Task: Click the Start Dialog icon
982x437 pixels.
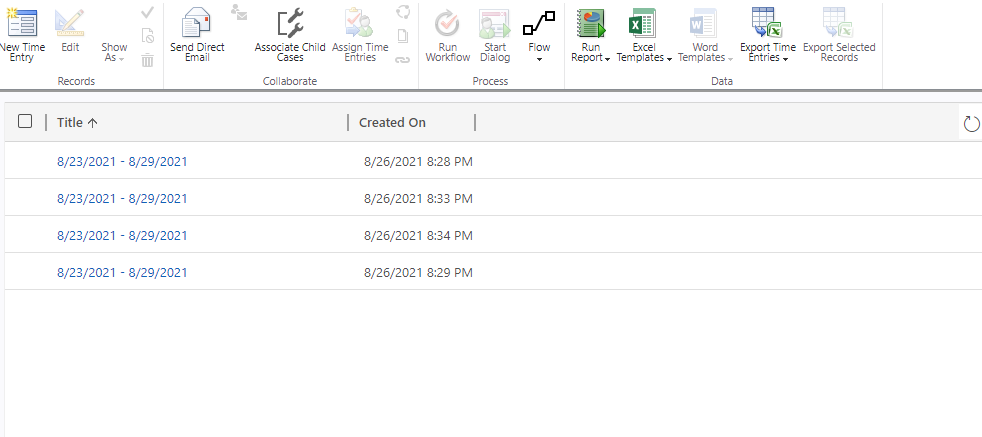Action: pyautogui.click(x=494, y=24)
